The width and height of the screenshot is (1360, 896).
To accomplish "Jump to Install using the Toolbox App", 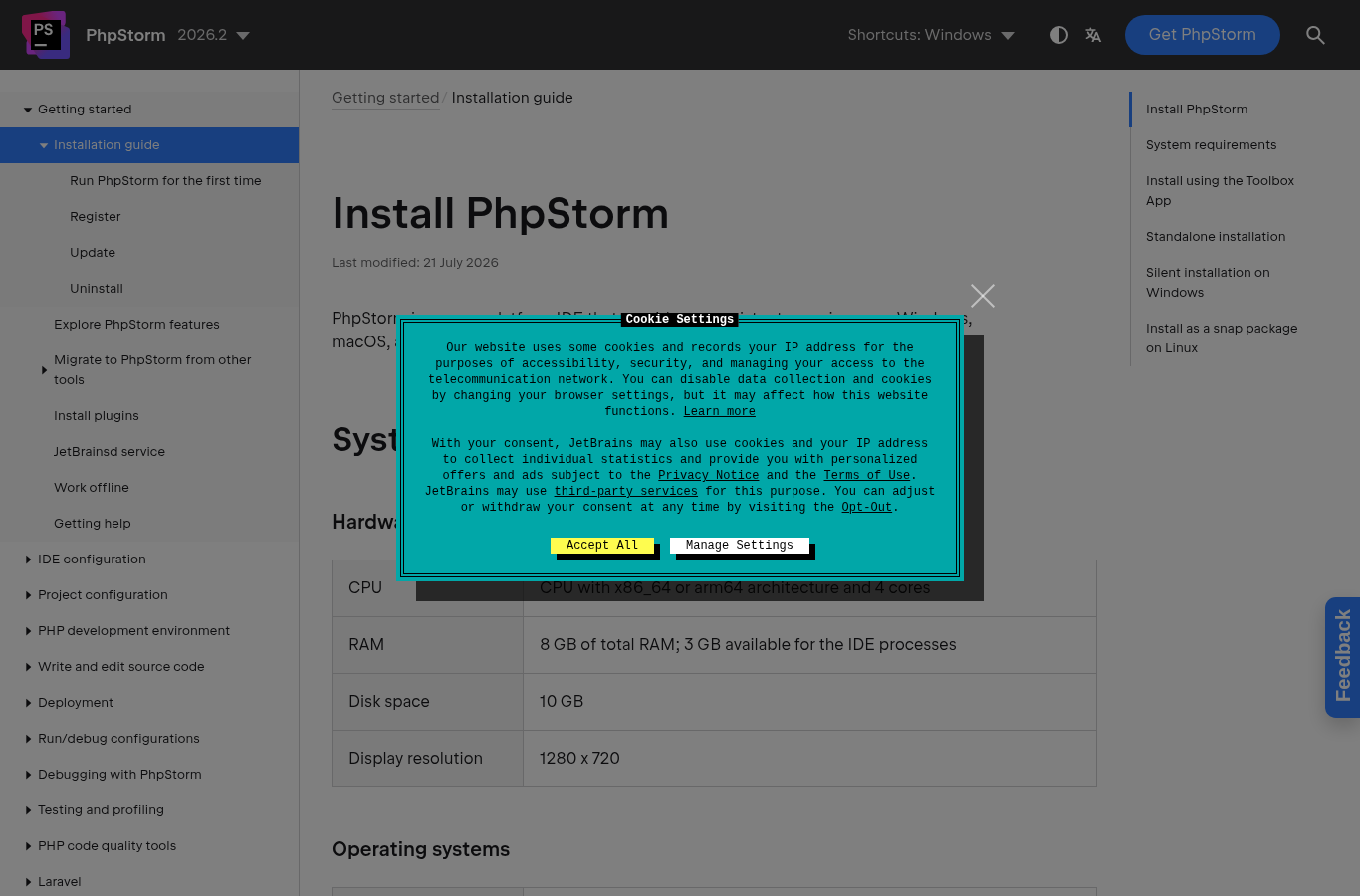I will [x=1220, y=191].
